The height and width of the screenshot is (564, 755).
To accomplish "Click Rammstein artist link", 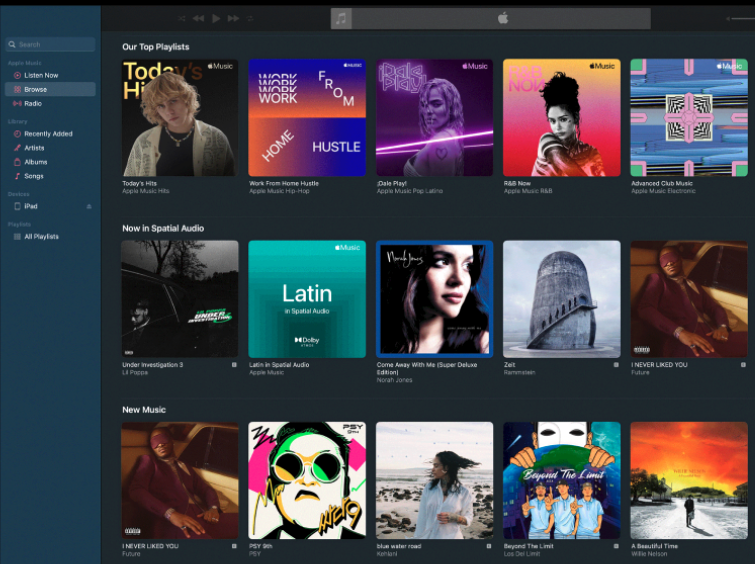I will tap(520, 373).
